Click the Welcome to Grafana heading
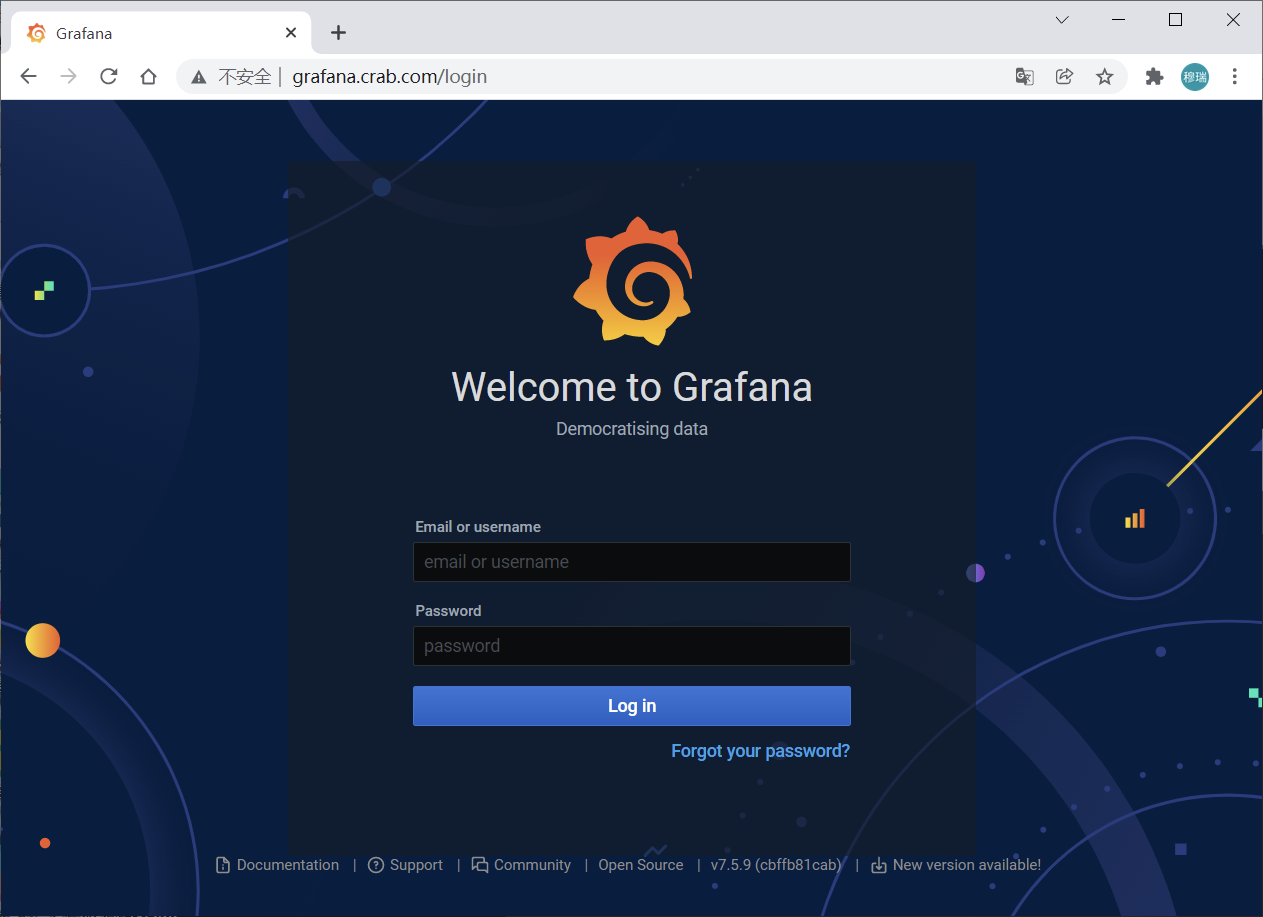Screen dimensions: 1263x917 click(x=632, y=387)
